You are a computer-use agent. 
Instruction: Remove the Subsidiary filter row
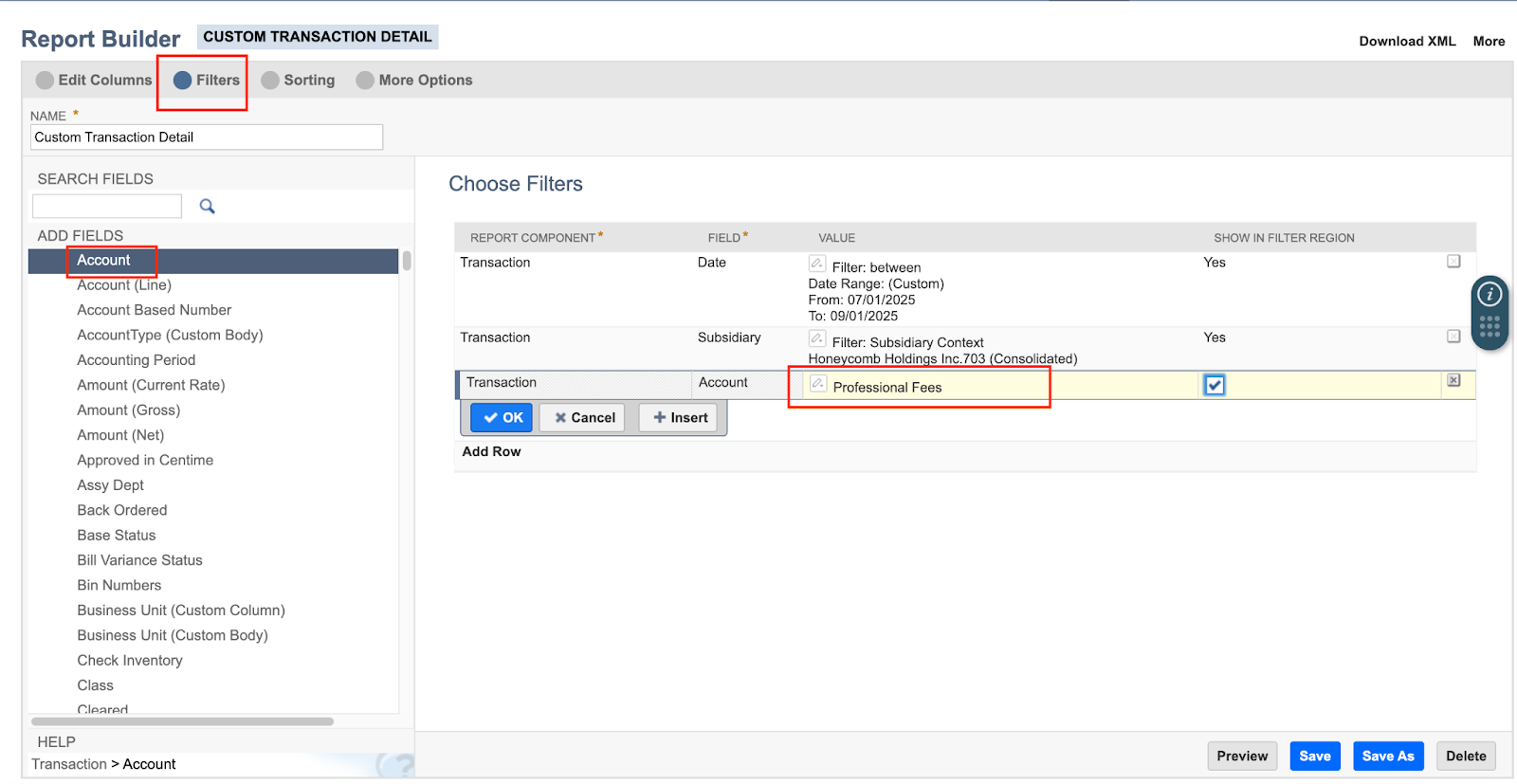click(1453, 337)
